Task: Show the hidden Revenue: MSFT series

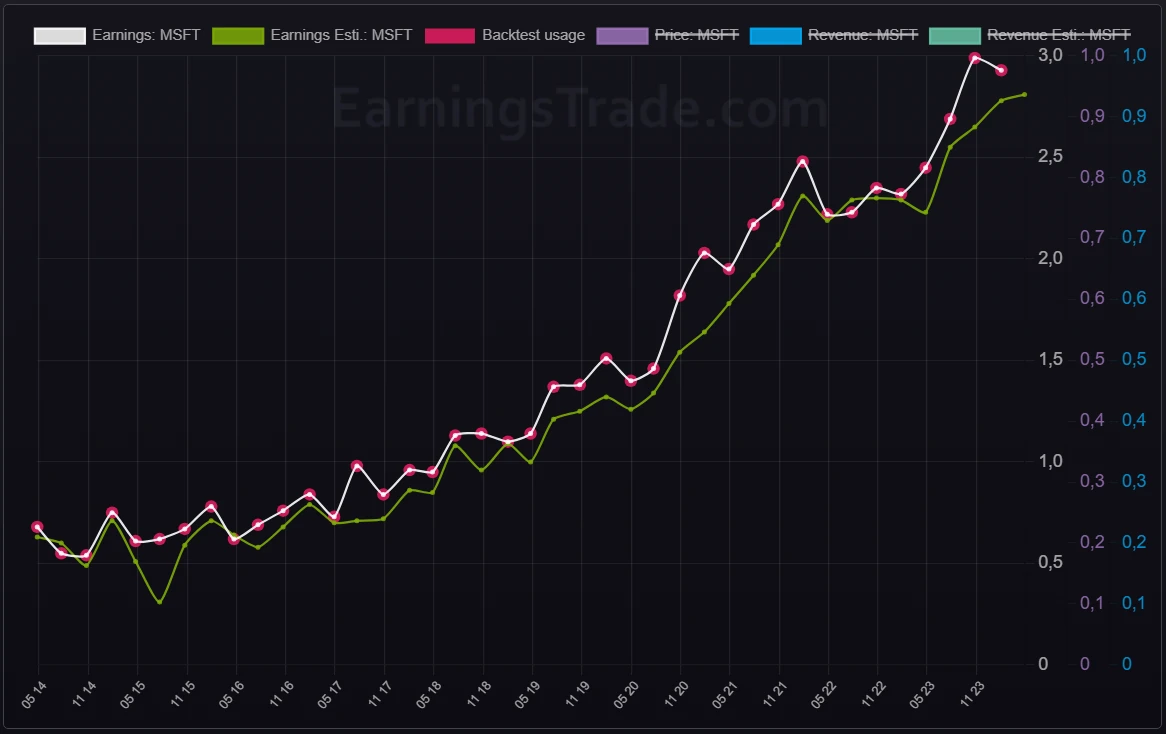Action: click(862, 35)
